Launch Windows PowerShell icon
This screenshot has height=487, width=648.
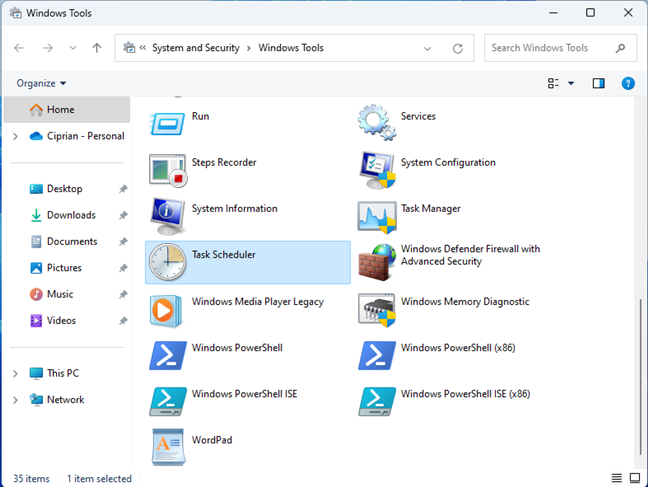pyautogui.click(x=167, y=355)
